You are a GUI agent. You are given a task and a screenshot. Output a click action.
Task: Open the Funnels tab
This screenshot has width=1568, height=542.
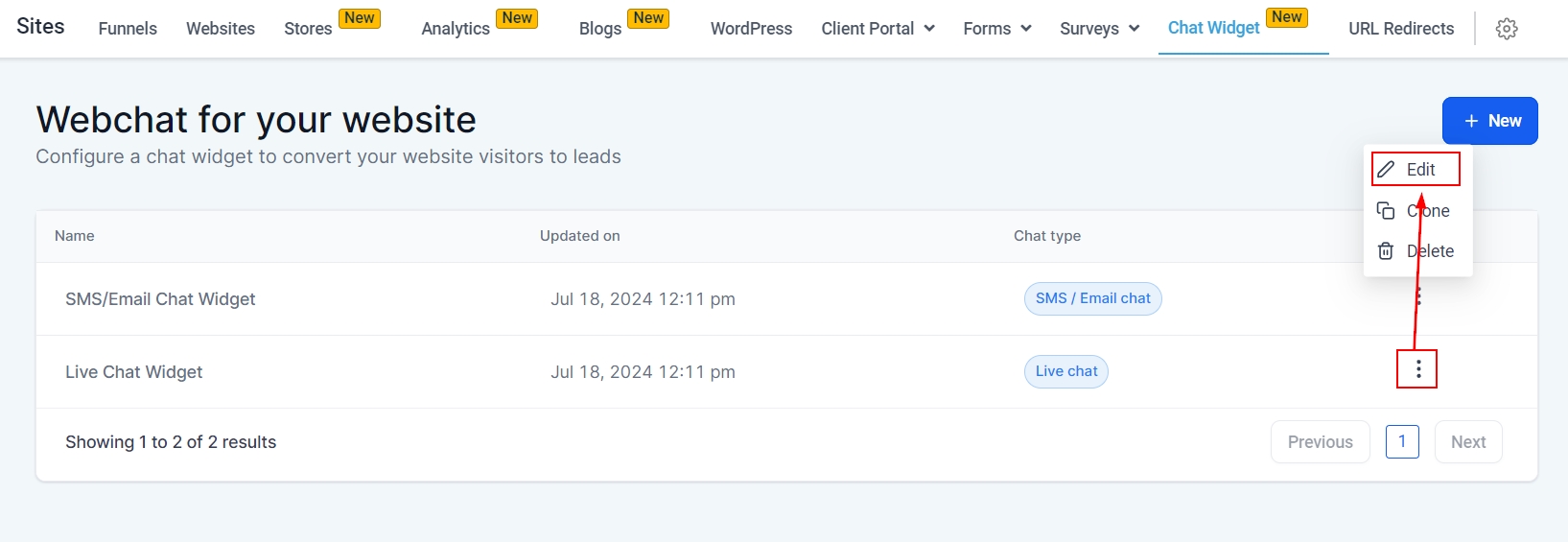(x=128, y=29)
